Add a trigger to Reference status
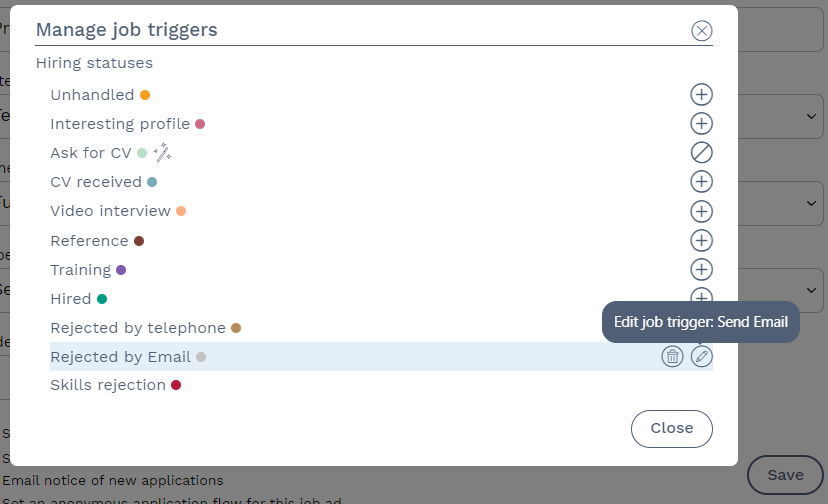Viewport: 828px width, 504px height. tap(701, 240)
